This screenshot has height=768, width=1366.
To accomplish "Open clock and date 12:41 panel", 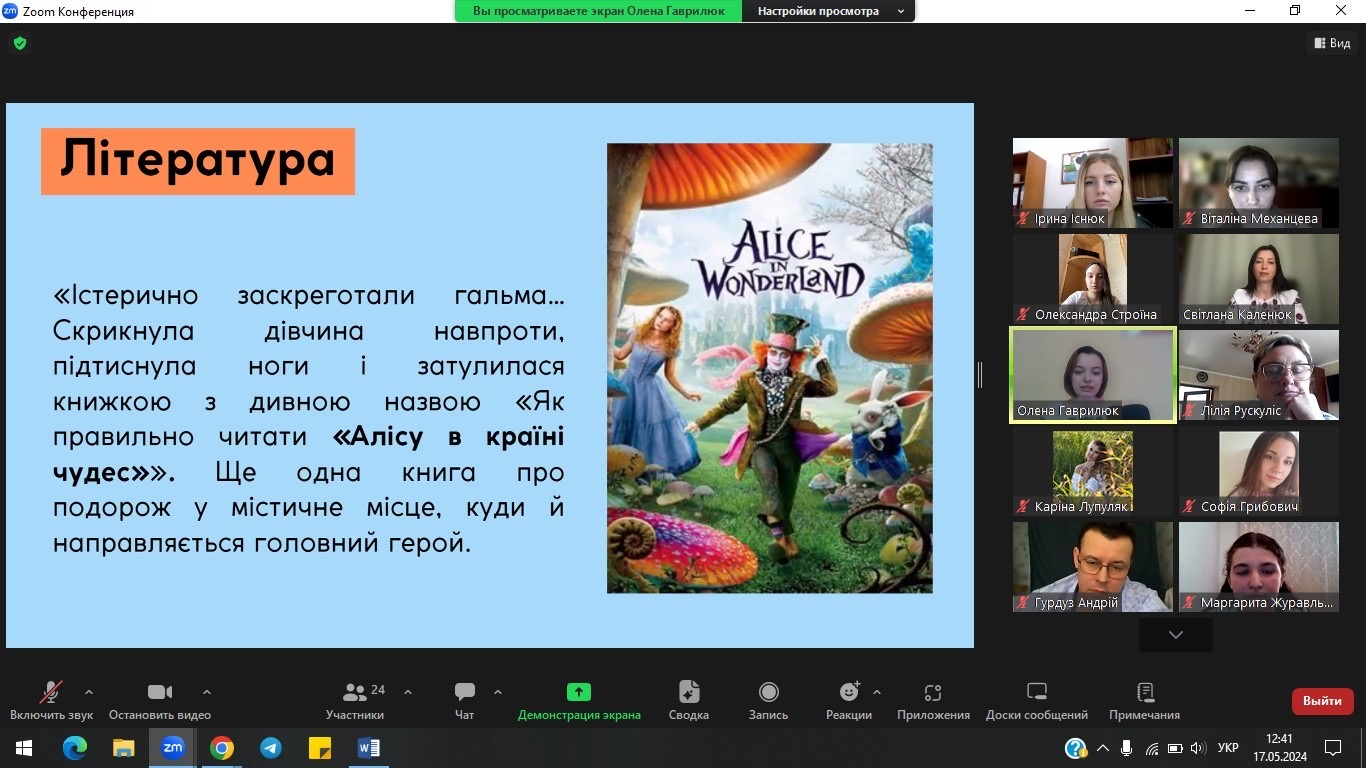I will 1279,748.
